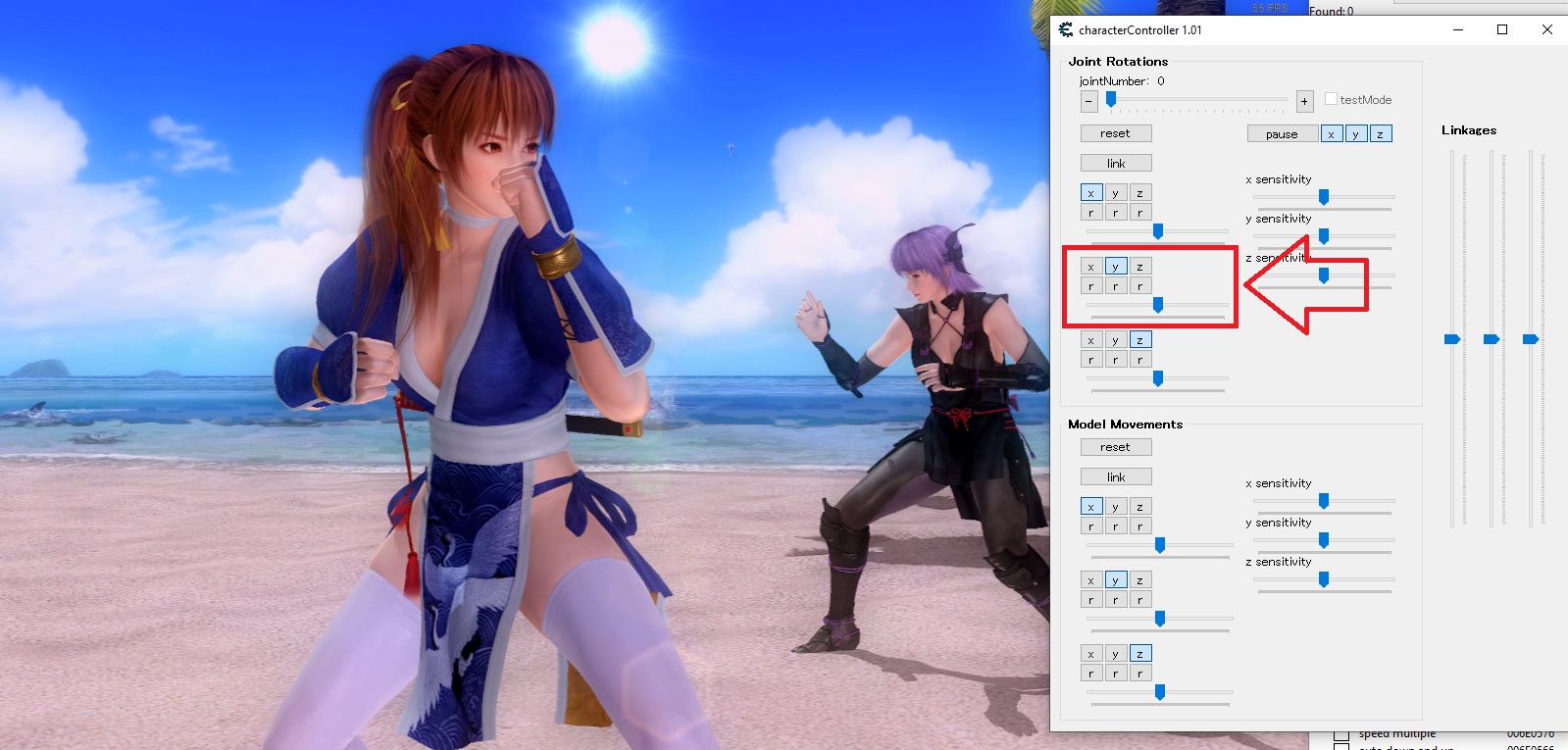Toggle x in the bottom Model Movements axis group

tap(1090, 654)
